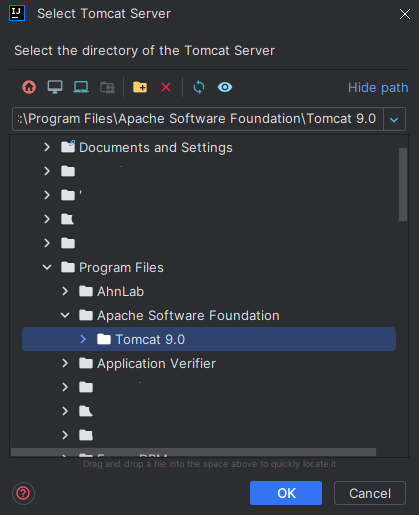Jump to project directory icon

click(x=81, y=87)
